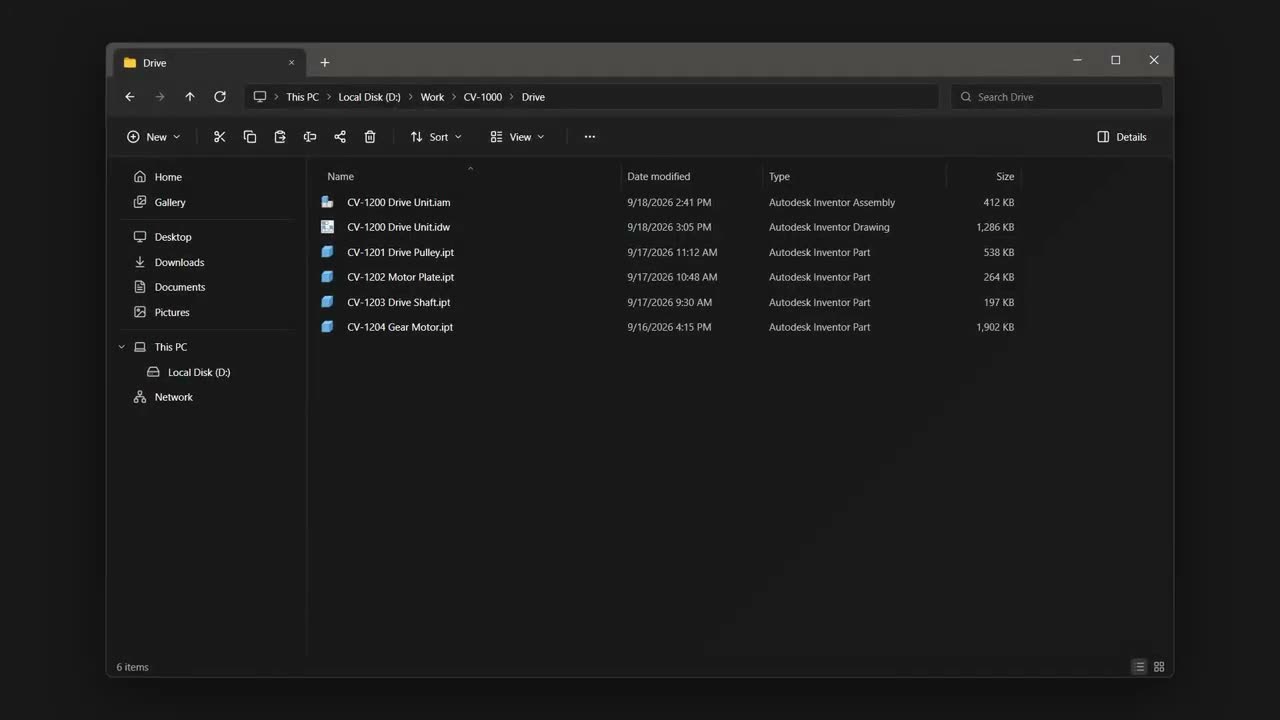Switch to large thumbnails view icon
The width and height of the screenshot is (1280, 720).
click(x=1159, y=667)
